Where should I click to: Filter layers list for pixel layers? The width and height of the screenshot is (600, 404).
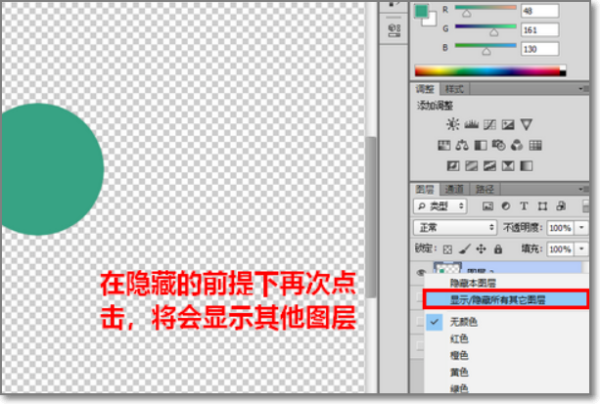click(x=488, y=206)
